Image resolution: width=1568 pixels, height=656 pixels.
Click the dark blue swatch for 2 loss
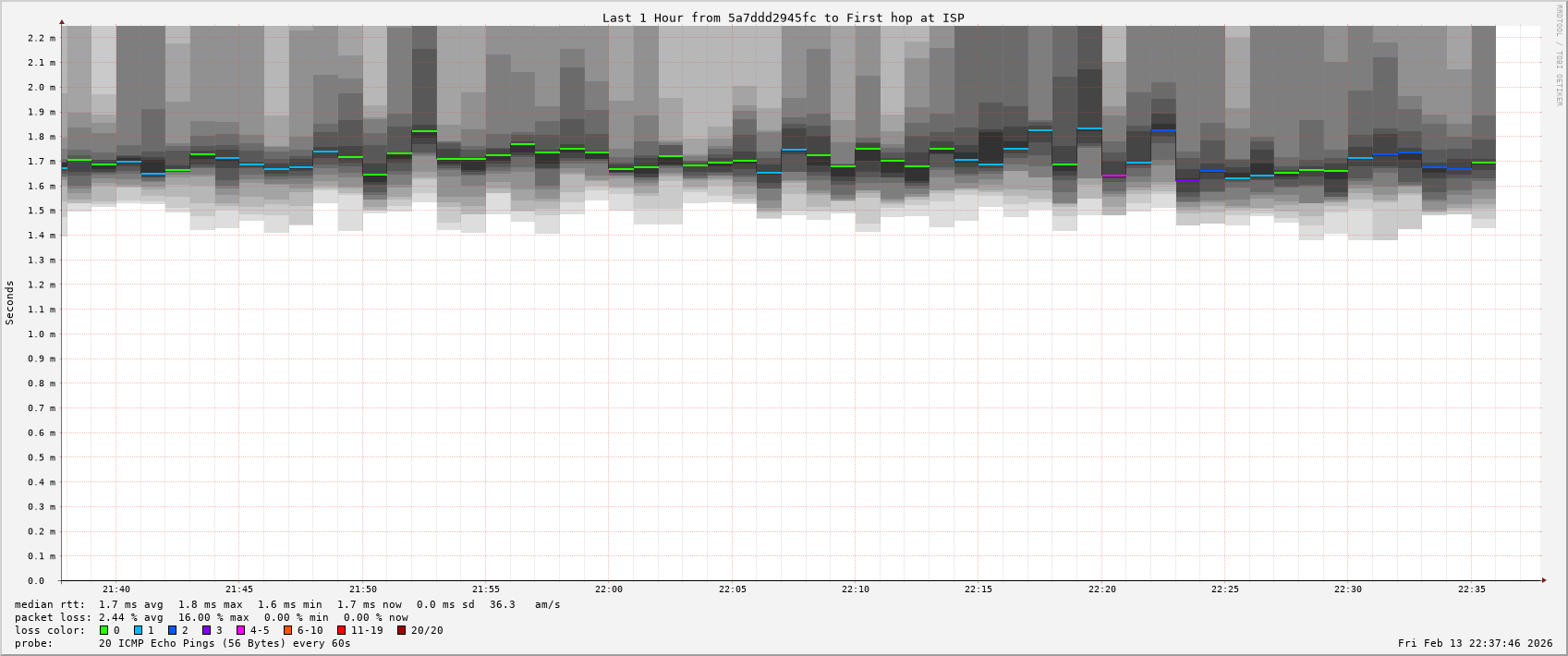click(173, 630)
